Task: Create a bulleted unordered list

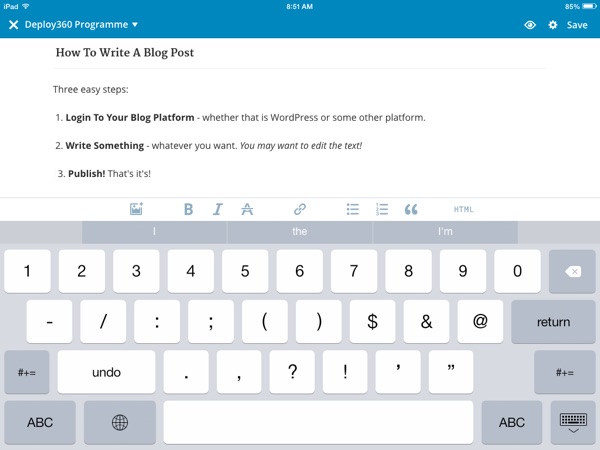Action: [x=352, y=209]
